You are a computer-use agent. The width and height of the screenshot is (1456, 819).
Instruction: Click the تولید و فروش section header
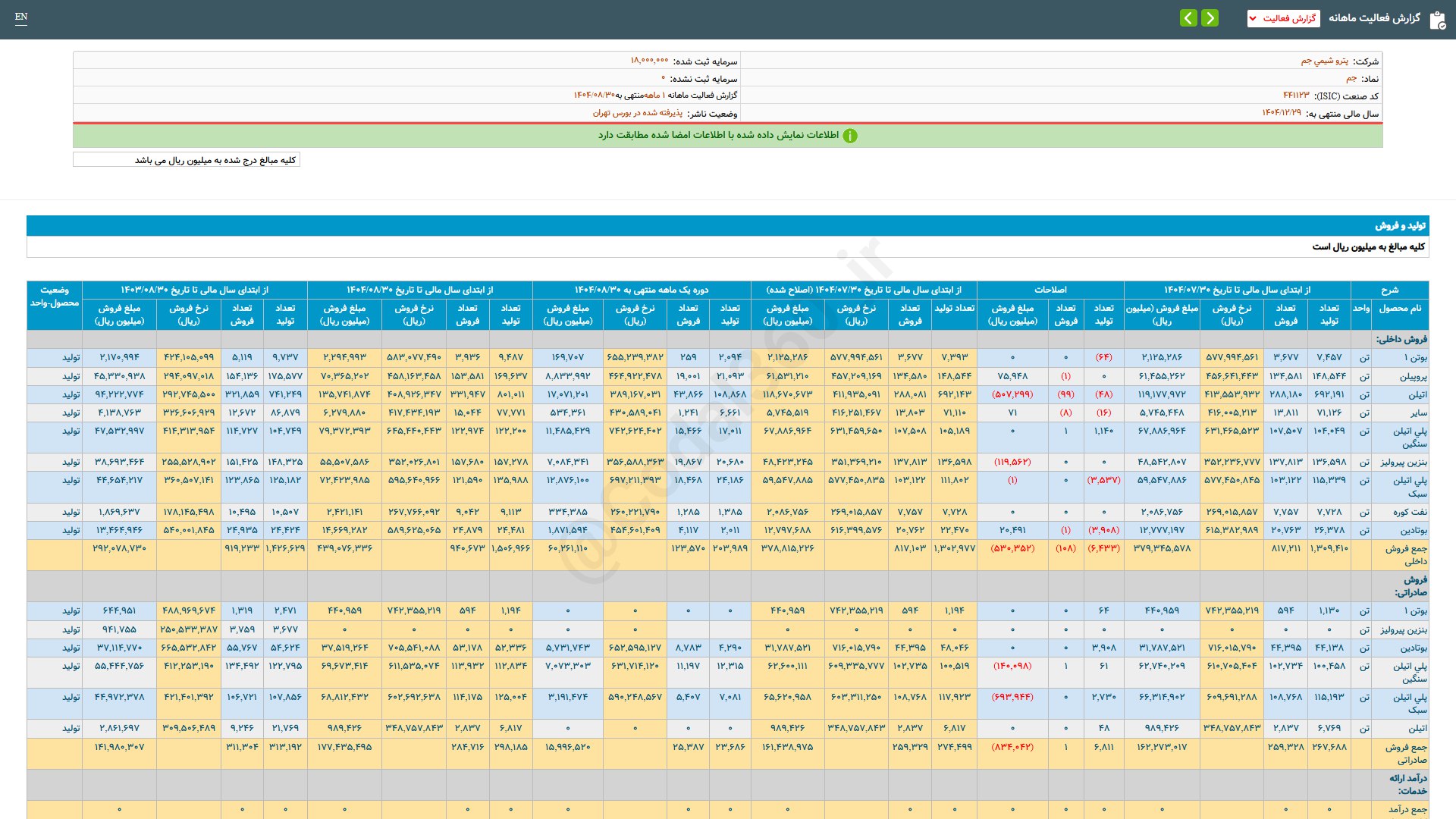click(x=1400, y=226)
